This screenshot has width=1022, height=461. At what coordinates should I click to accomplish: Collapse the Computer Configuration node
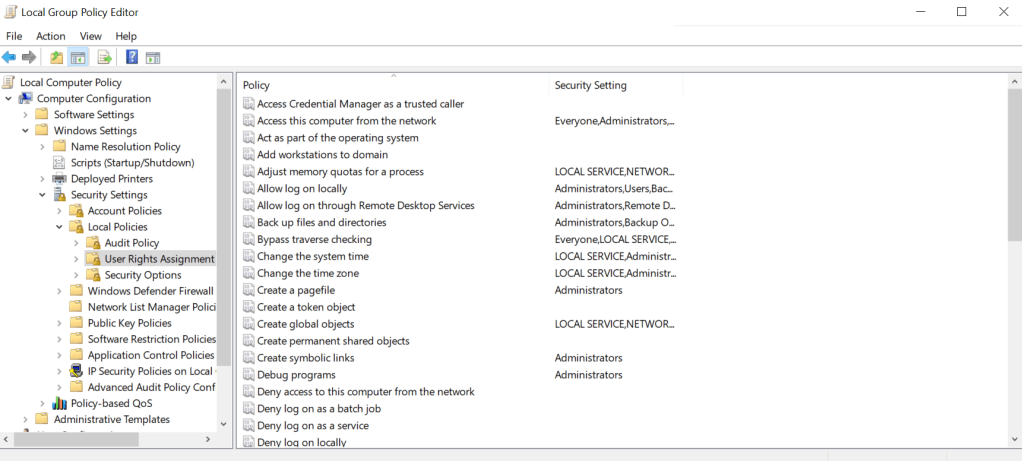tap(9, 99)
